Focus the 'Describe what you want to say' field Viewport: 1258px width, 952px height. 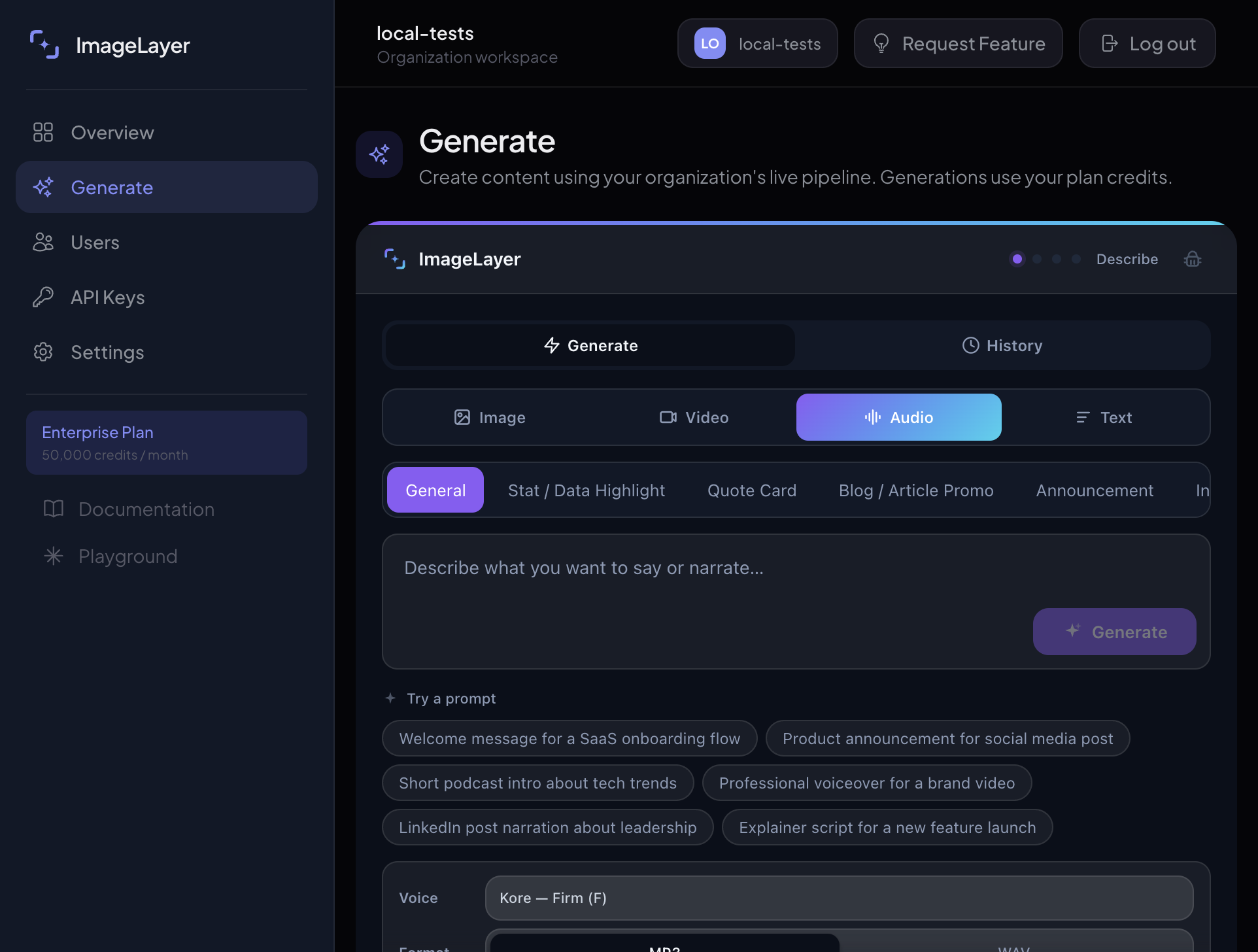[796, 602]
